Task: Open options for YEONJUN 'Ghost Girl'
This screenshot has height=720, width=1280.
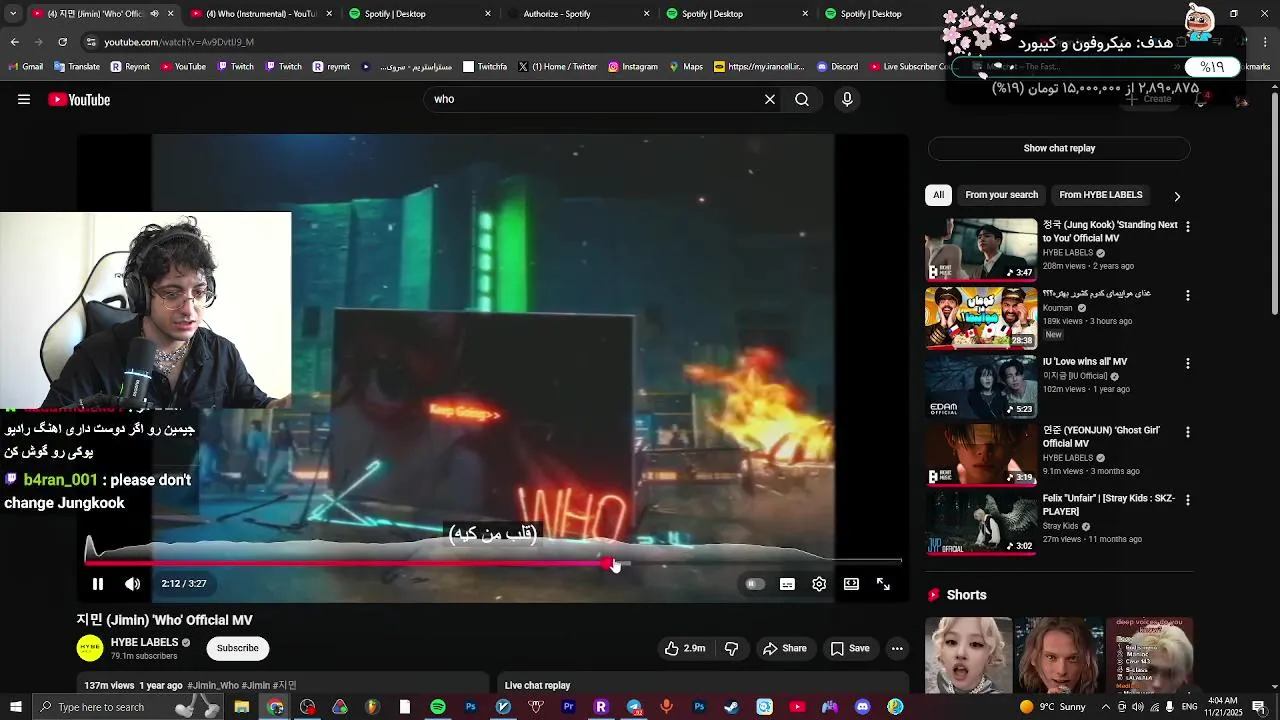Action: tap(1188, 432)
